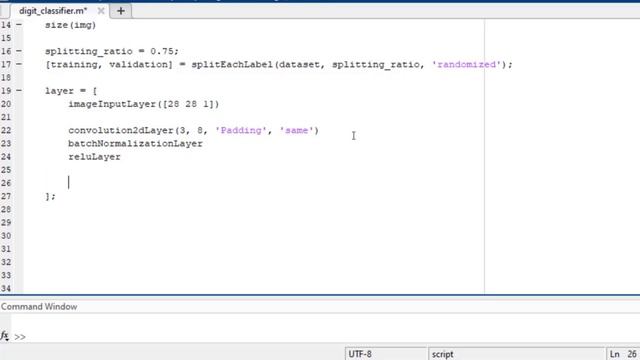
Task: Click the splitting_ratio = 0.75 line
Action: [112, 51]
